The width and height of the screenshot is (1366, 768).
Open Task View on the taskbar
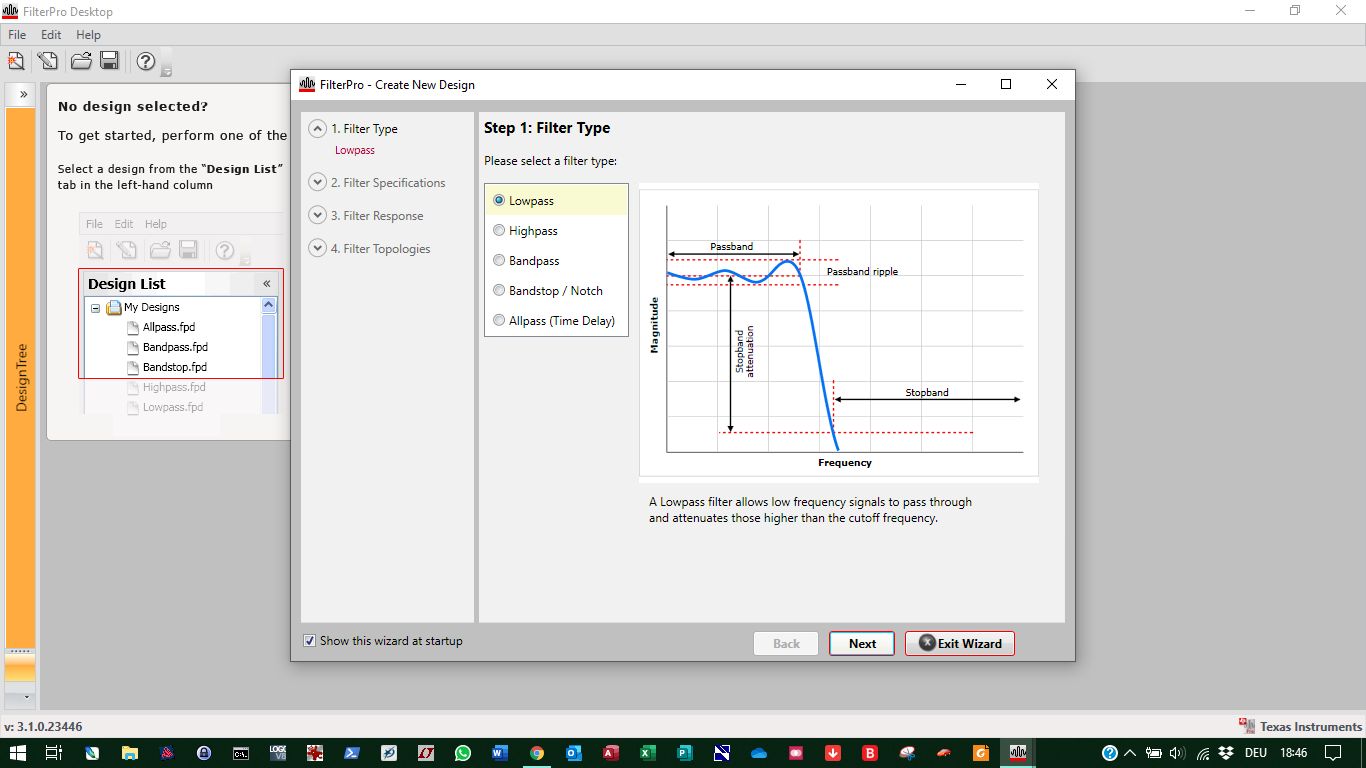pos(54,753)
